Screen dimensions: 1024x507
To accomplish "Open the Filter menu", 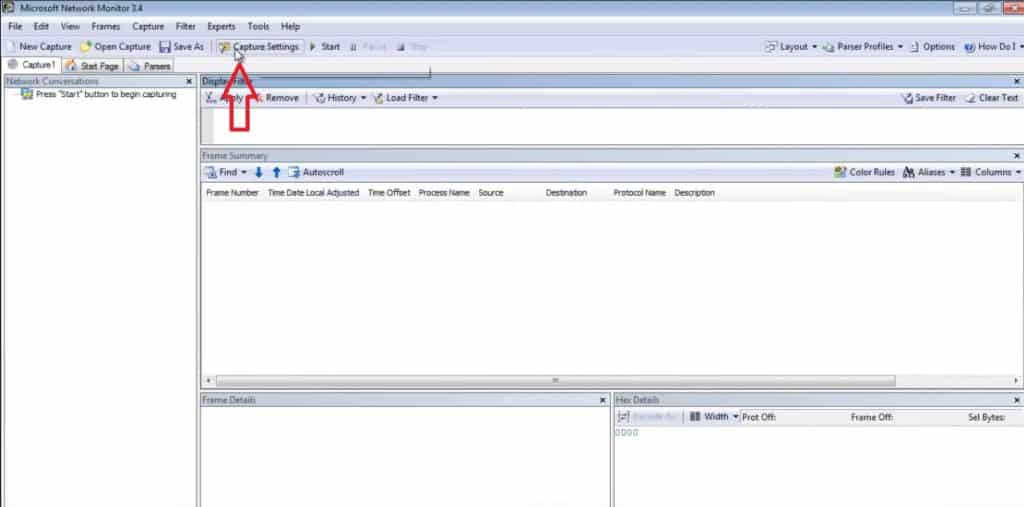I will pyautogui.click(x=185, y=27).
